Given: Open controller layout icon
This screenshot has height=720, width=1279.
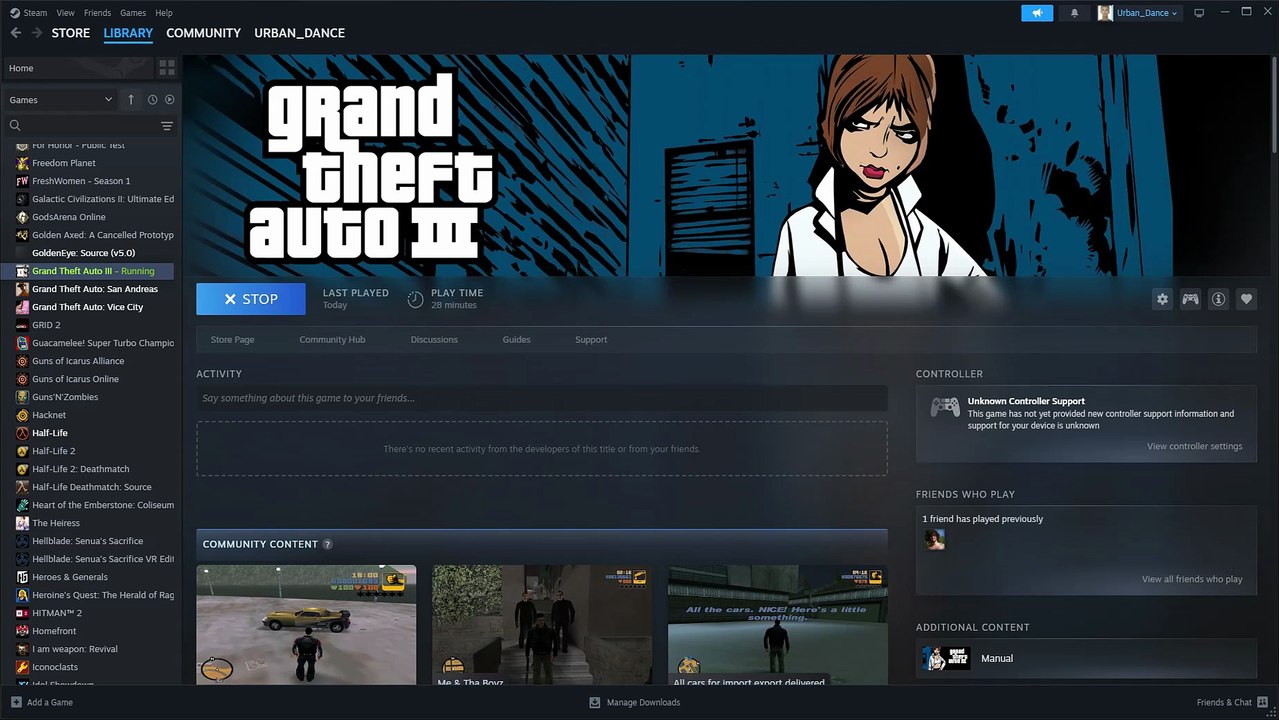Looking at the screenshot, I should click(x=1190, y=299).
